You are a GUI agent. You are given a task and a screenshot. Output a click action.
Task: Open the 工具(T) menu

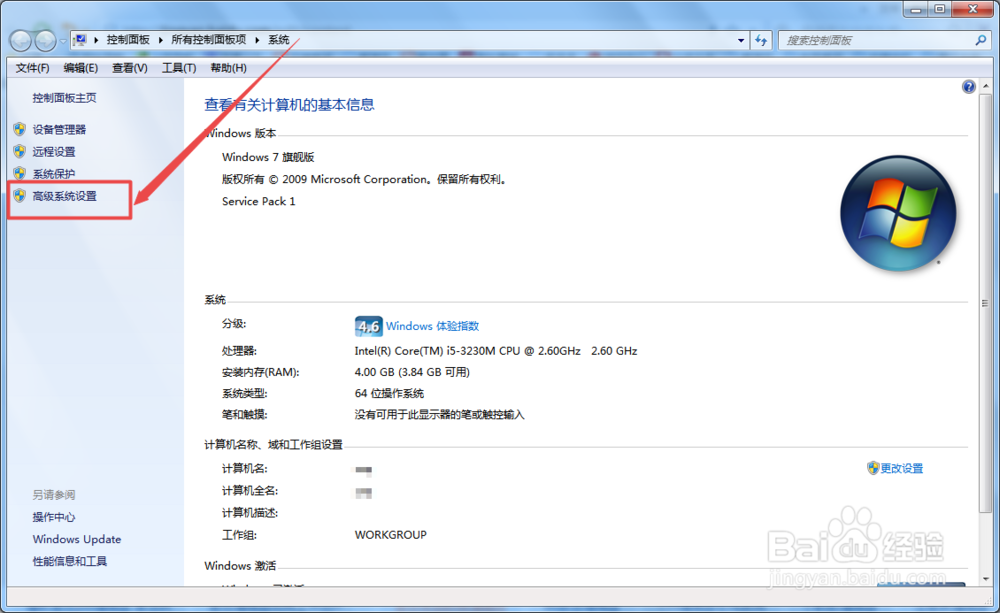coord(180,67)
